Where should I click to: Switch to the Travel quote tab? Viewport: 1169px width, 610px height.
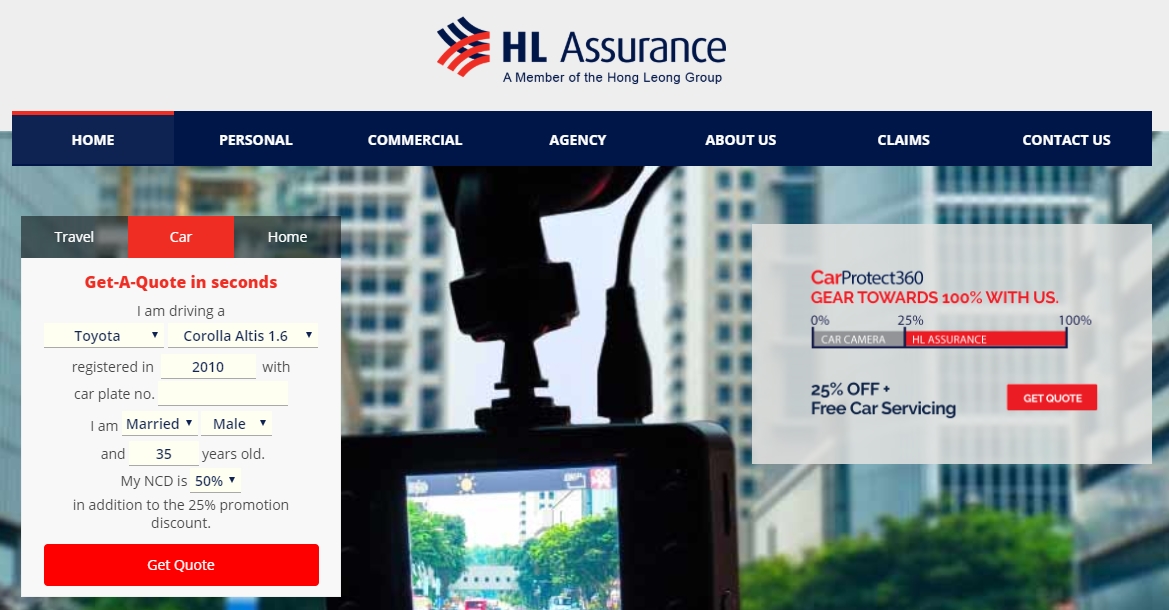[x=74, y=237]
